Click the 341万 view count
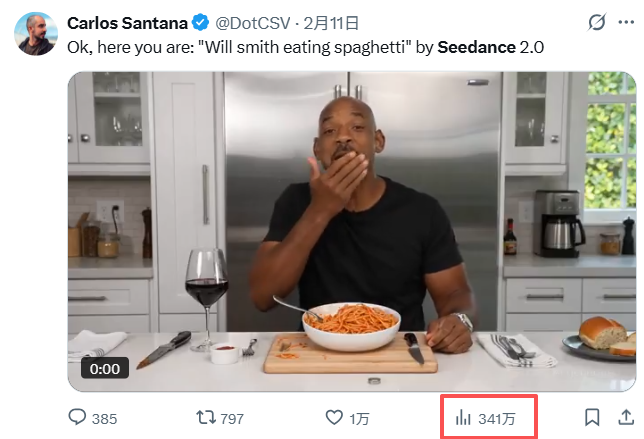This screenshot has height=439, width=644. click(497, 419)
